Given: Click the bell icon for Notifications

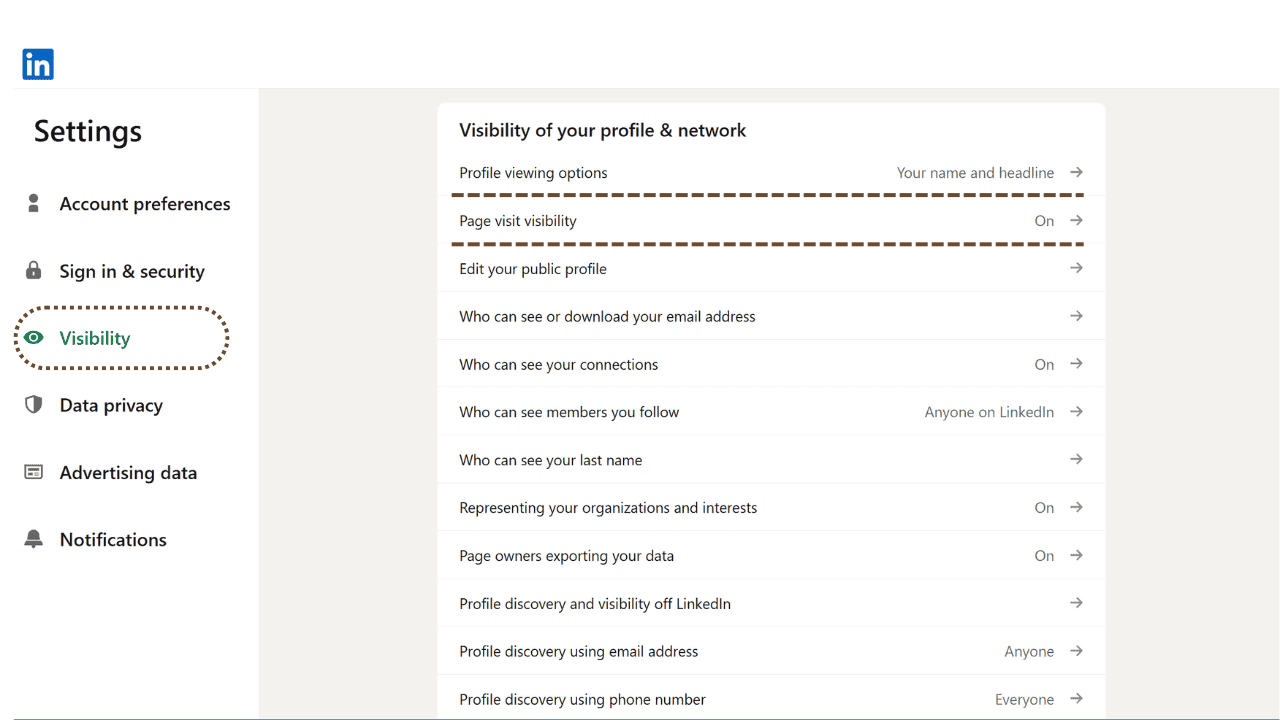Looking at the screenshot, I should coord(34,539).
